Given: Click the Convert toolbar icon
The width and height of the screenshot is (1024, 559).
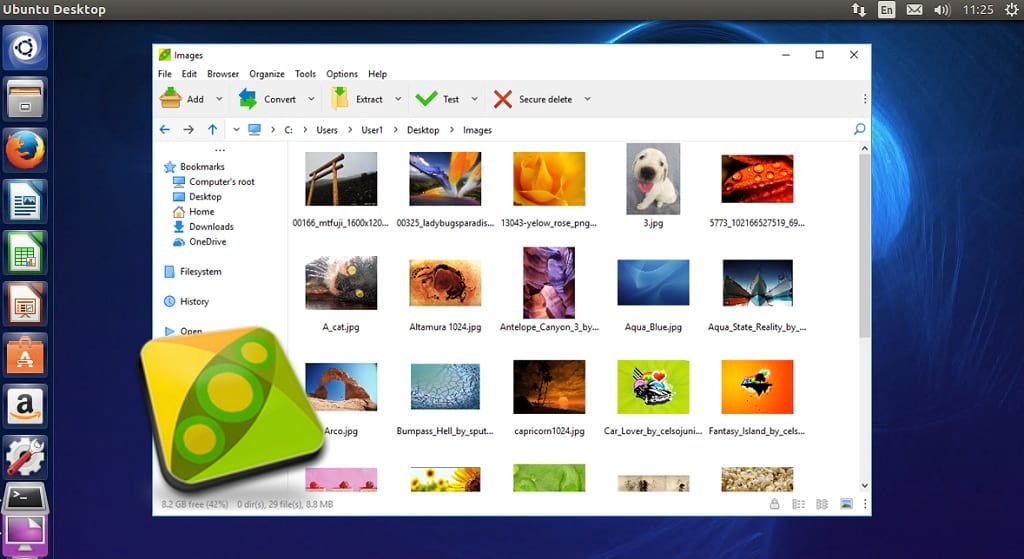Looking at the screenshot, I should point(248,99).
